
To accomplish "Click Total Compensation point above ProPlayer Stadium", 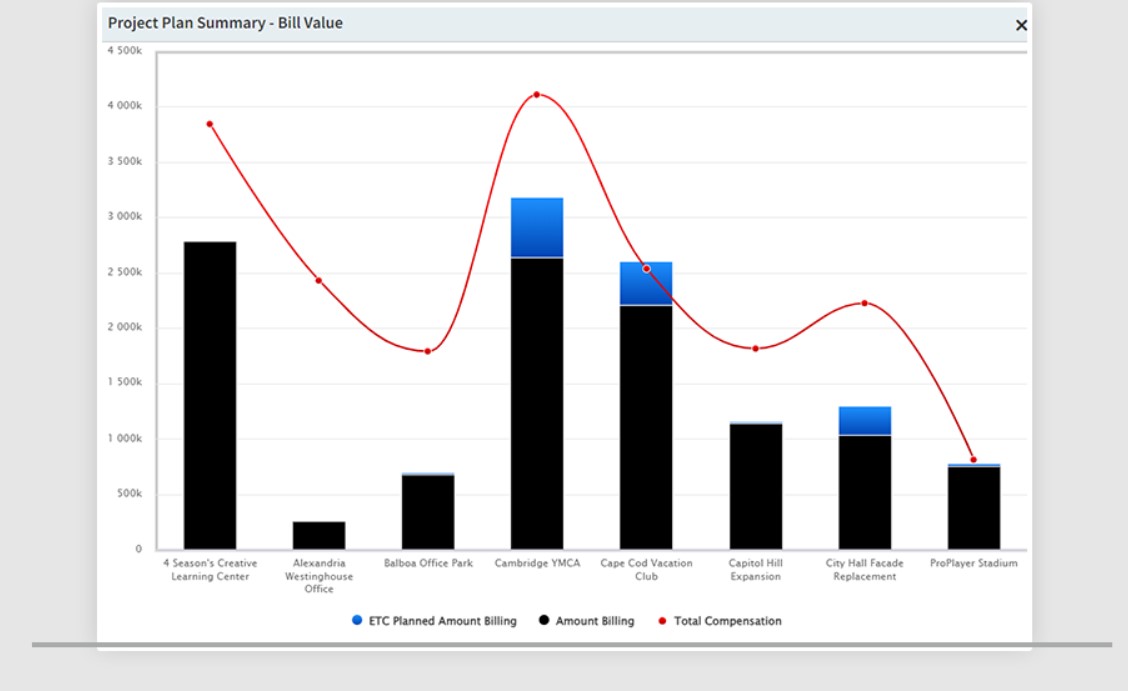I will pyautogui.click(x=973, y=459).
